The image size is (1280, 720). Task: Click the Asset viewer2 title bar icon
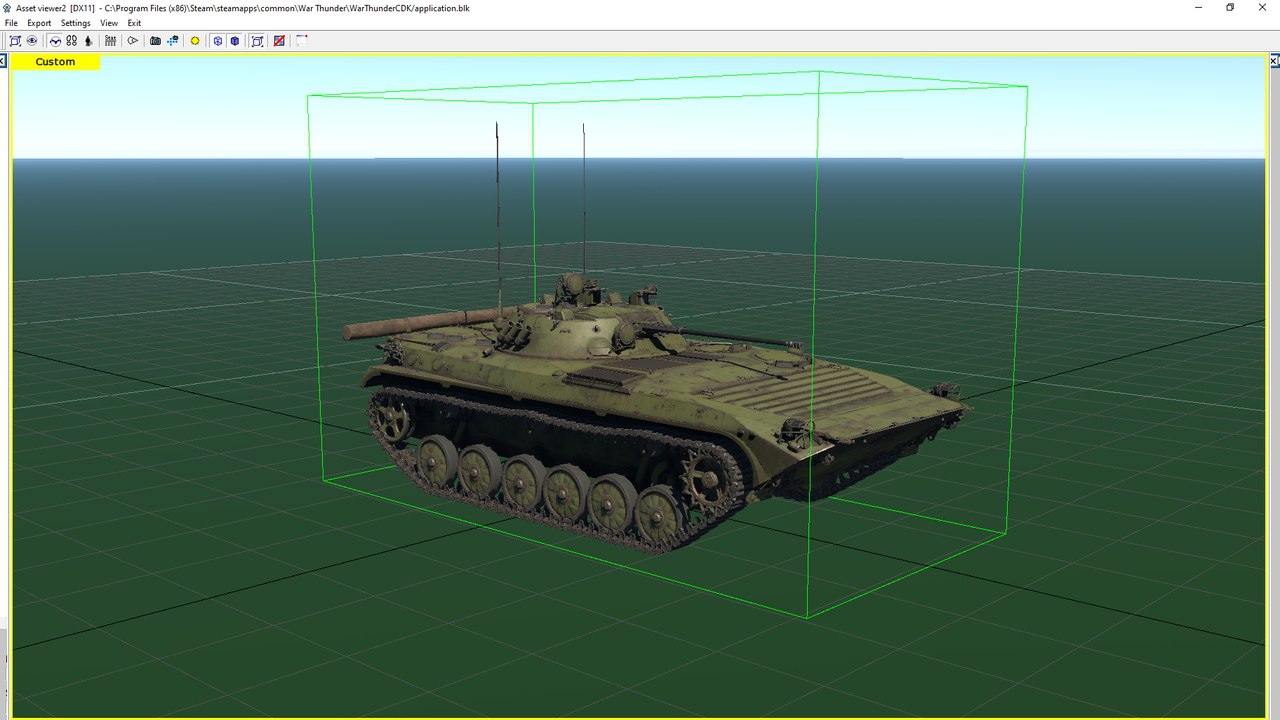coord(7,7)
